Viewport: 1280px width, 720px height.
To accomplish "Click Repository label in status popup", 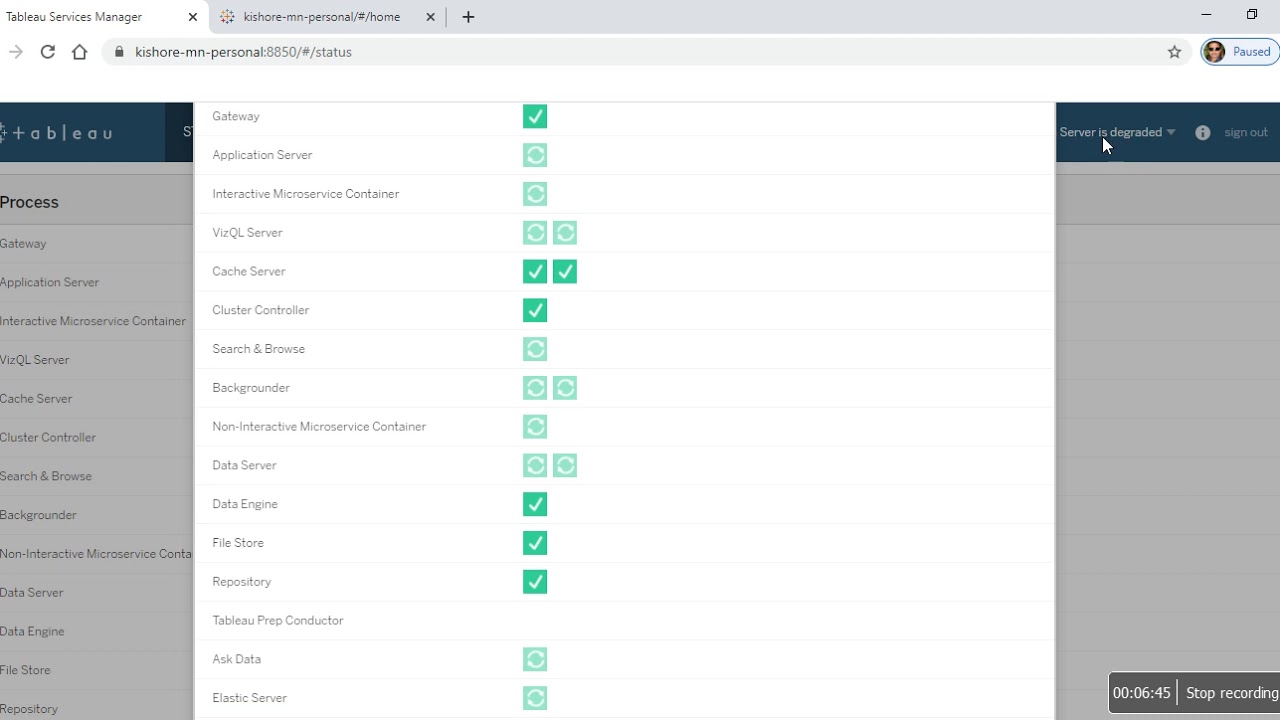I will (x=242, y=582).
